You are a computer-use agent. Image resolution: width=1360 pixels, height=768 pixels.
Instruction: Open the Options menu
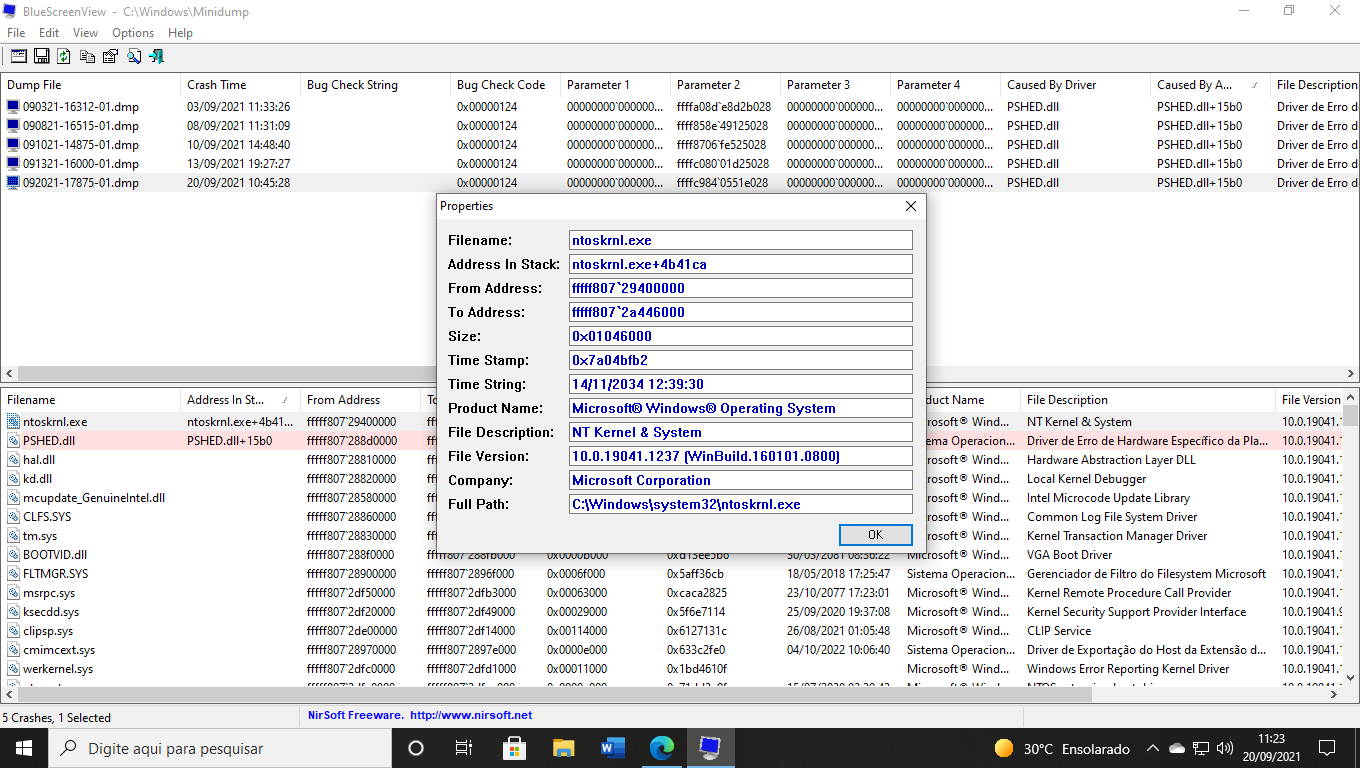133,33
